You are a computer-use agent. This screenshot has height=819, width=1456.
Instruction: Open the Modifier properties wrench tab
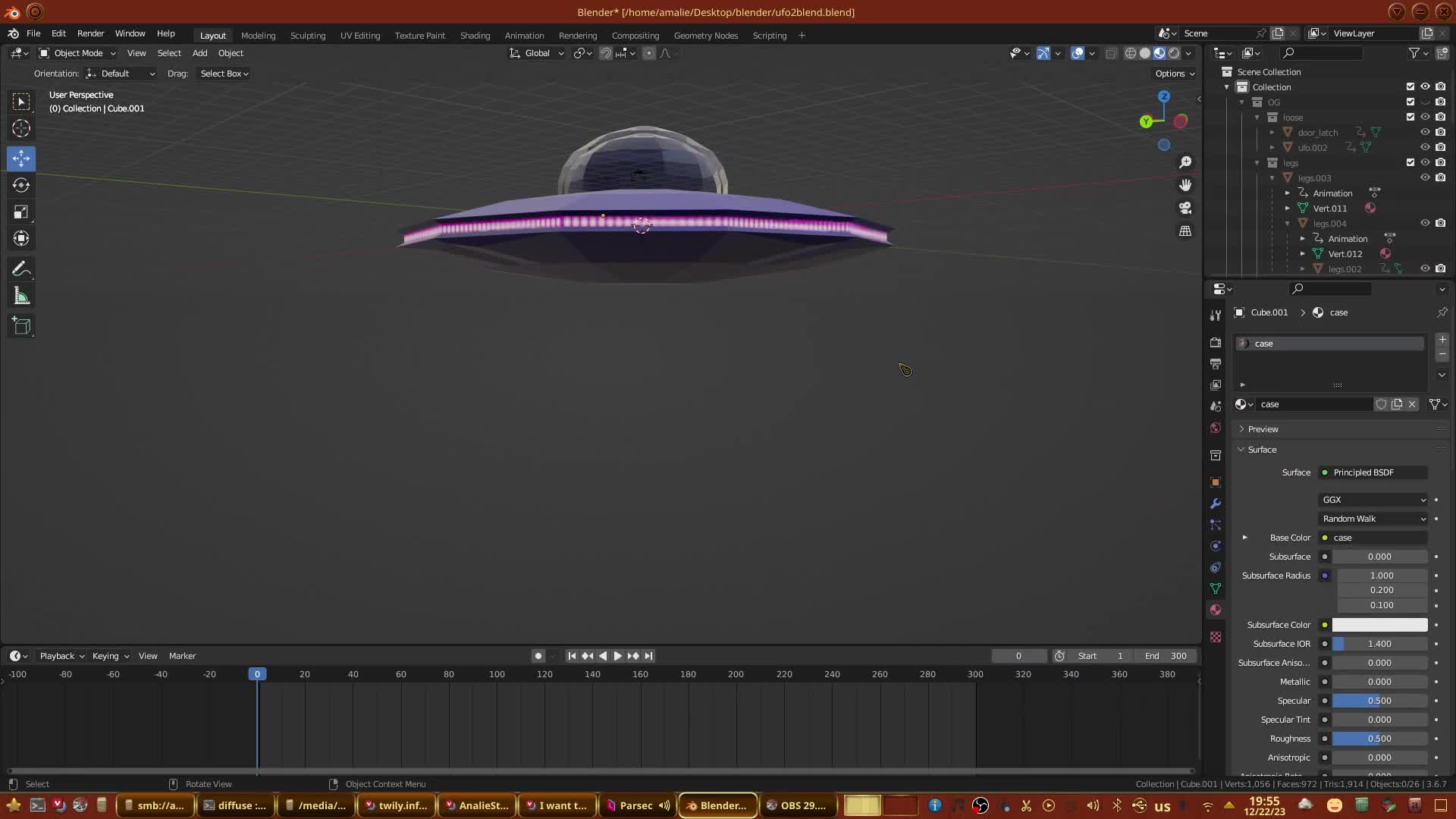[1216, 504]
